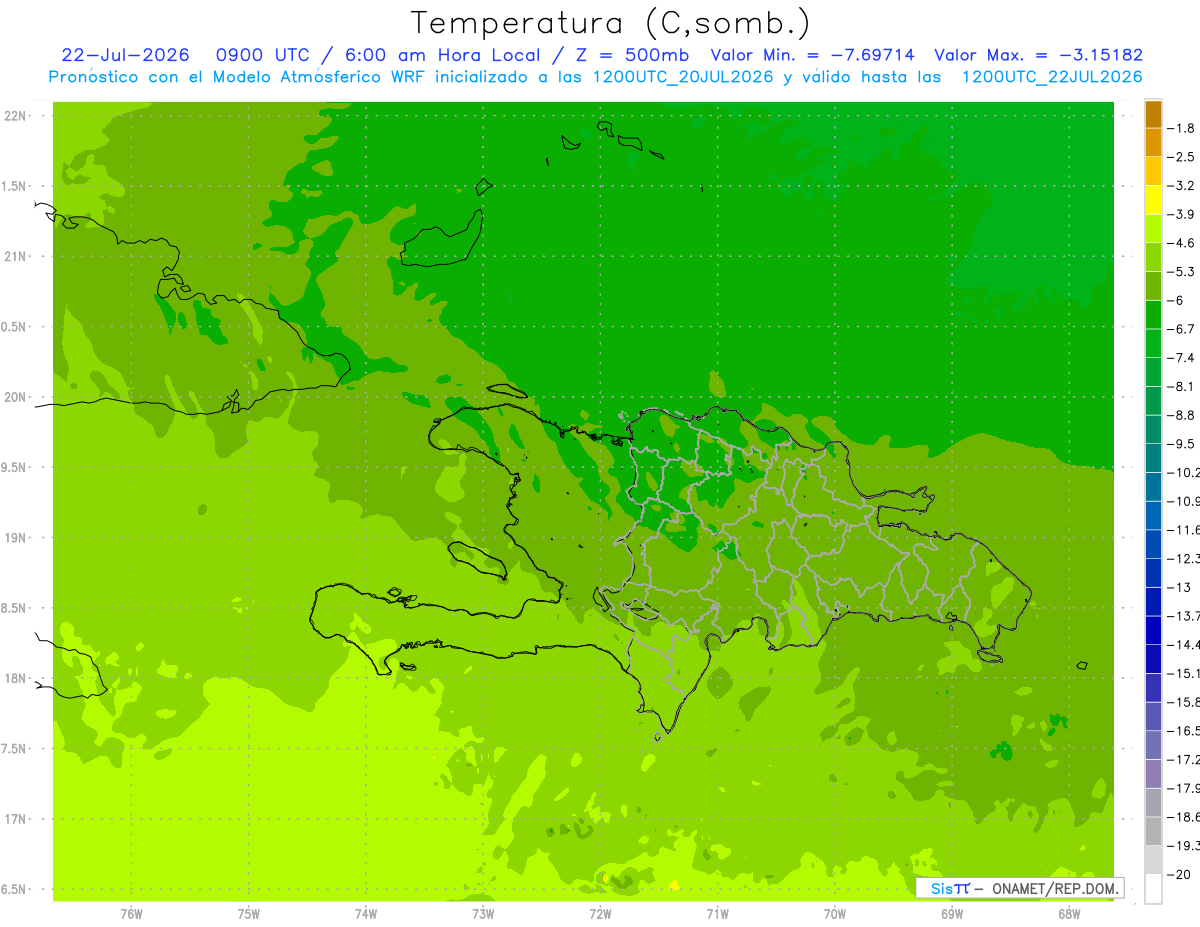Viewport: 1200px width, 927px height.
Task: Click the '75W' longitude label
Action: tap(249, 914)
